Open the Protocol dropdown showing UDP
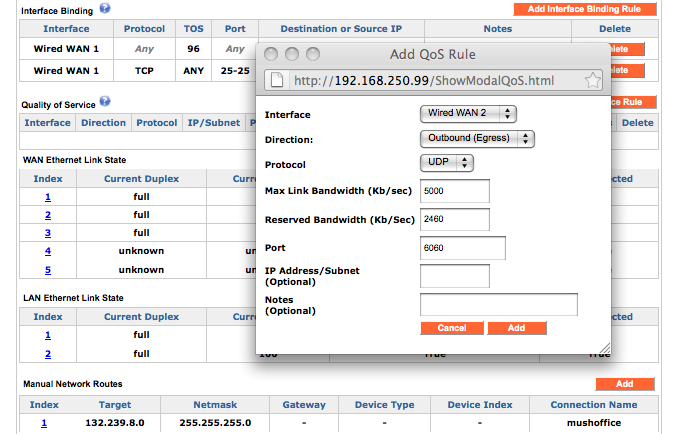The width and height of the screenshot is (678, 434). pyautogui.click(x=447, y=163)
